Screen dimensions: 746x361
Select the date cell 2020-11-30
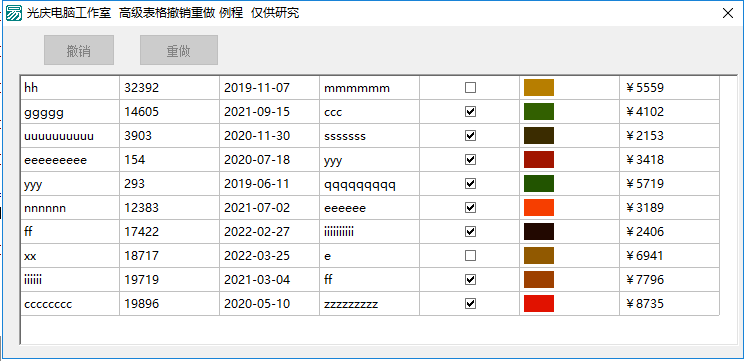click(269, 136)
